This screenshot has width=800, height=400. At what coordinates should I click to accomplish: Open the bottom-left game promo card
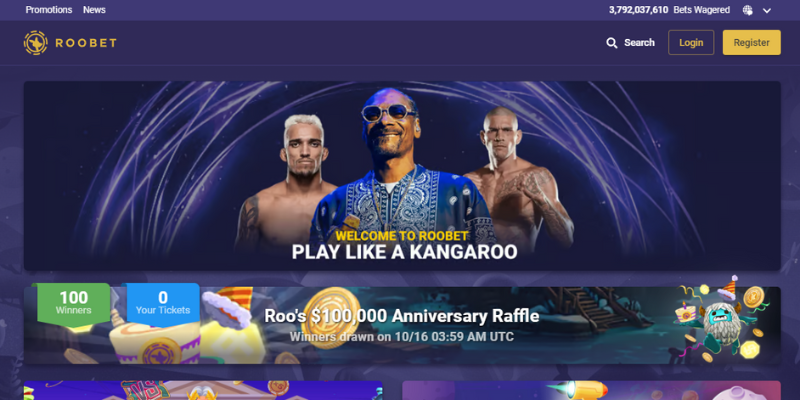tap(203, 390)
